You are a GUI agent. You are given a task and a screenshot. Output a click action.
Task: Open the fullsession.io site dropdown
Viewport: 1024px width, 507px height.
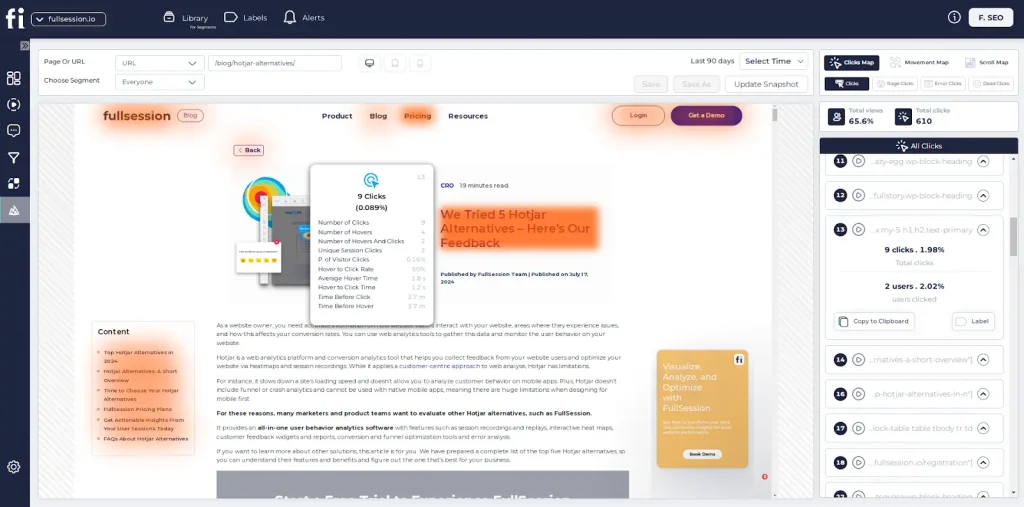tap(69, 19)
